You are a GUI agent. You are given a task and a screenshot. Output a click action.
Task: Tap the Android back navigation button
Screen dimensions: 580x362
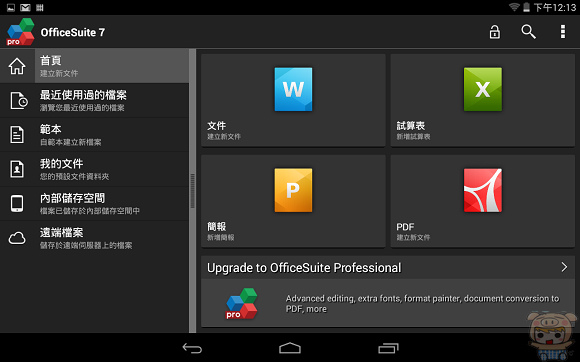(192, 348)
